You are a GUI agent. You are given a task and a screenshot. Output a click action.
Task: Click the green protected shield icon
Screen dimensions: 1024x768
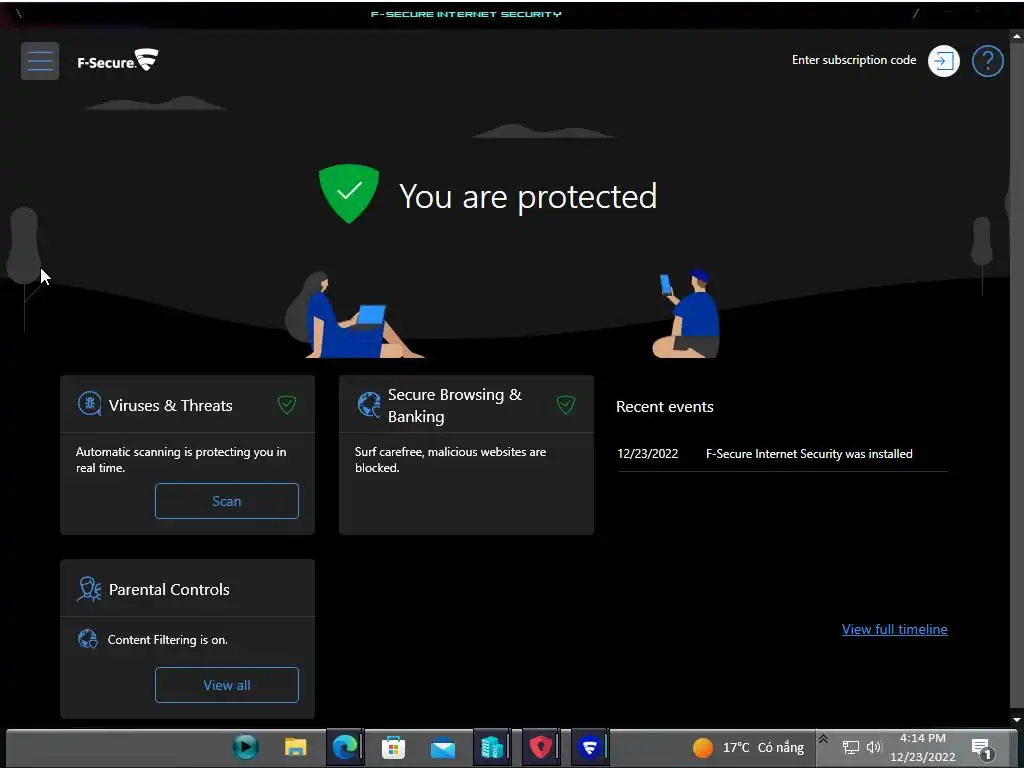point(349,193)
